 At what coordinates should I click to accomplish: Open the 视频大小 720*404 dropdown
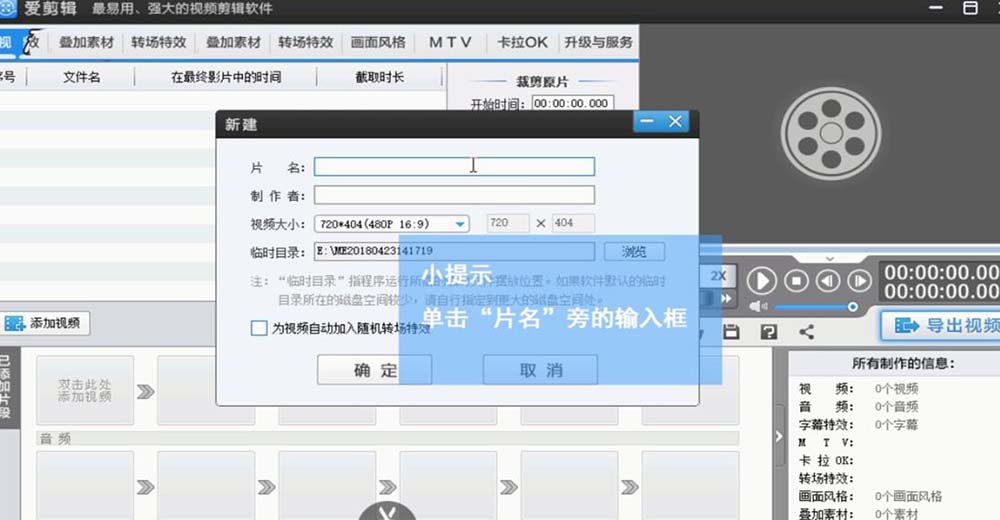pos(392,224)
